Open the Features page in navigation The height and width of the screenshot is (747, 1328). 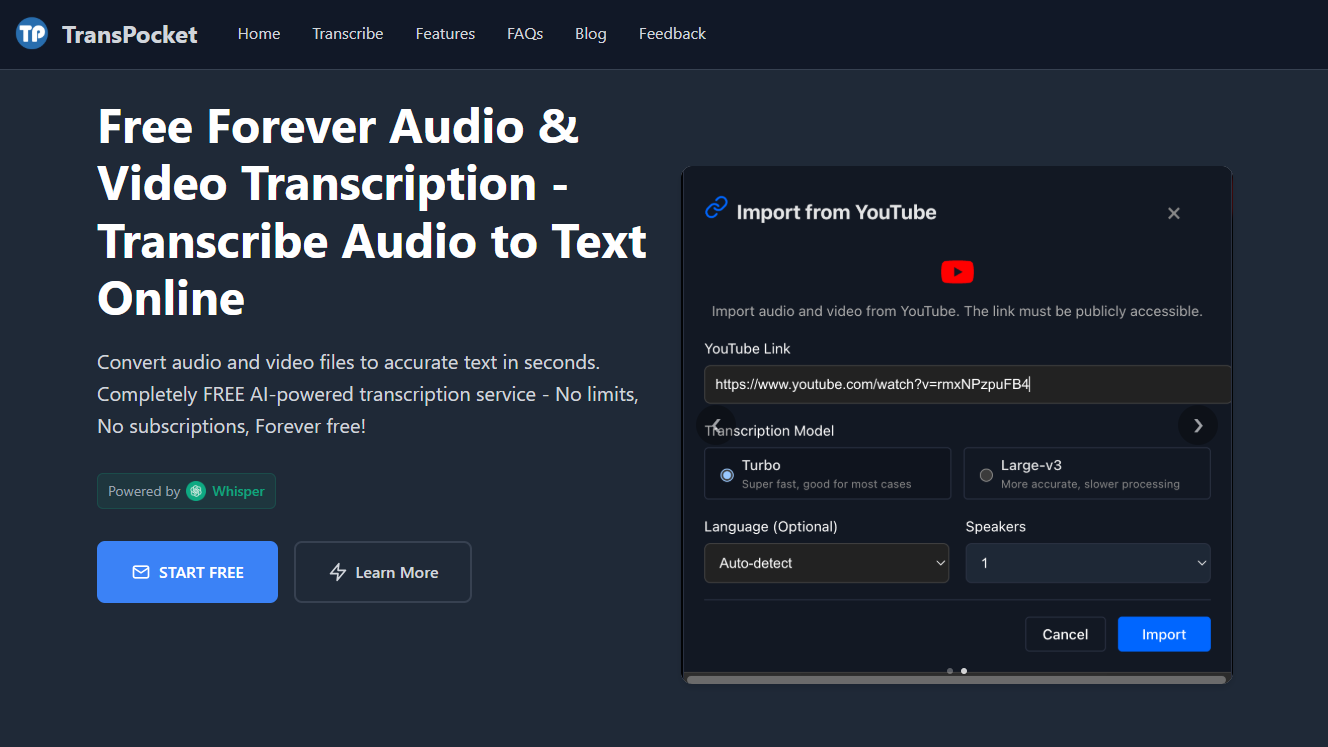pos(445,34)
